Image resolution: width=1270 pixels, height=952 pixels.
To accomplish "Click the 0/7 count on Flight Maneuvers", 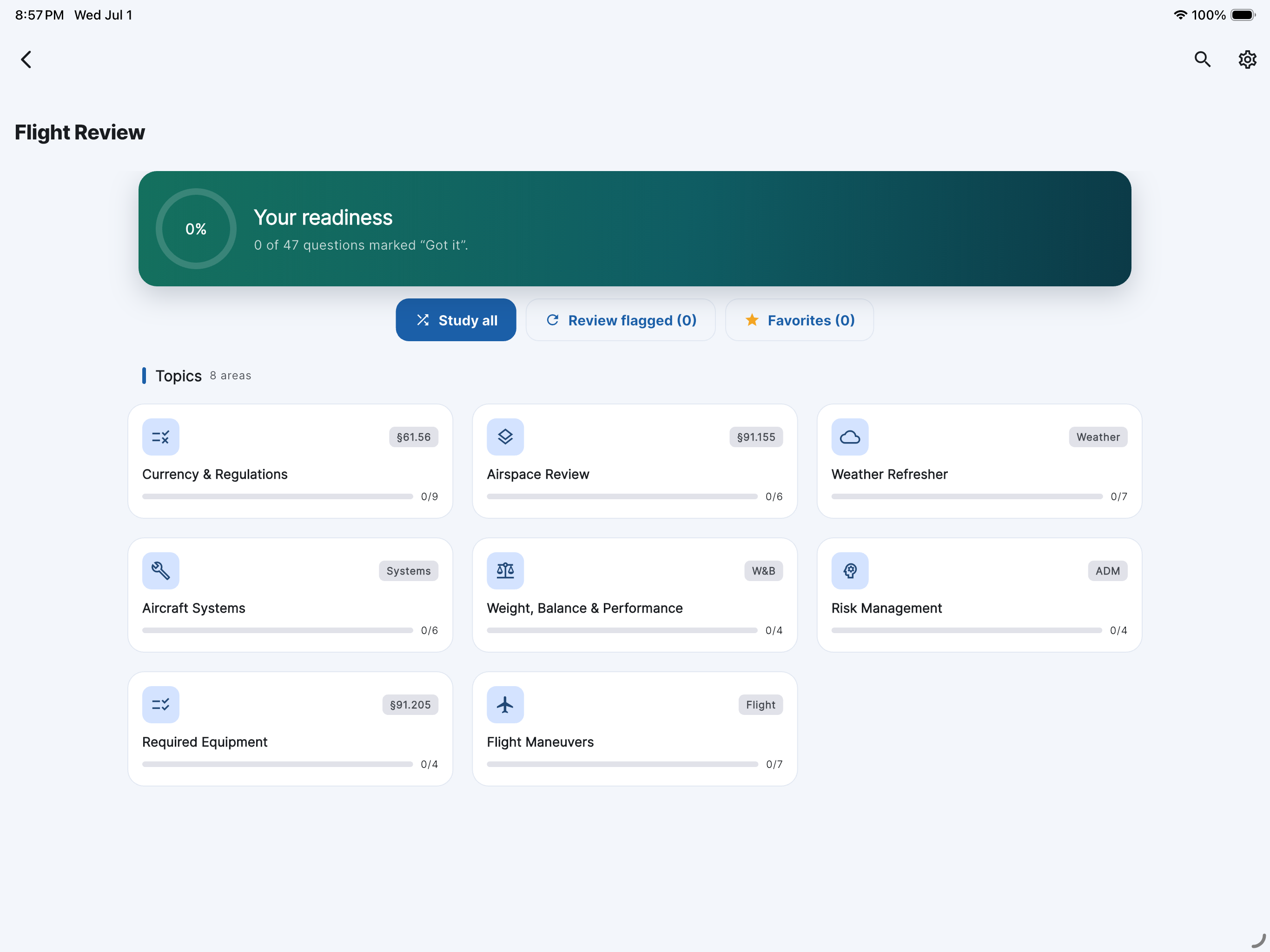I will 774,764.
